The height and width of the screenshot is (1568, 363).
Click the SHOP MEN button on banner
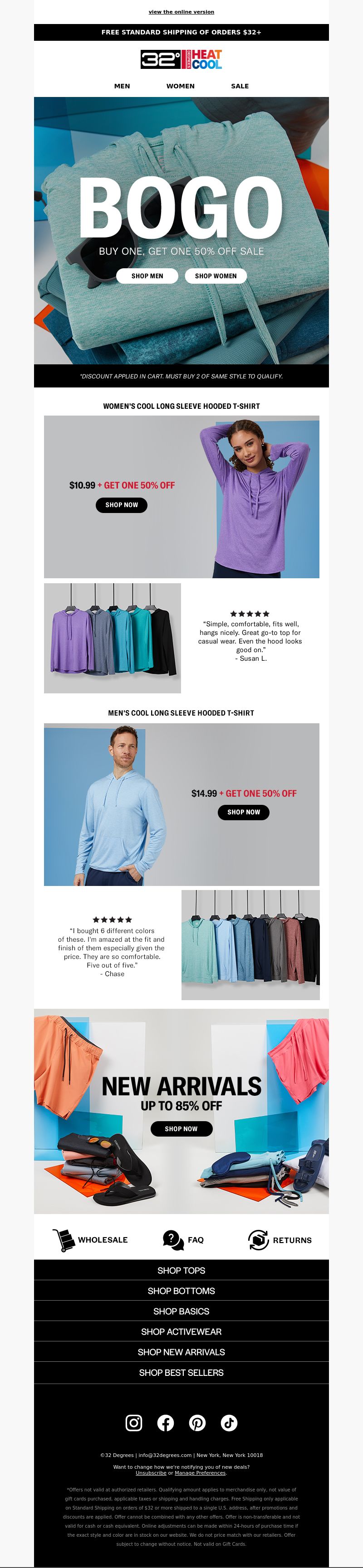pyautogui.click(x=147, y=276)
